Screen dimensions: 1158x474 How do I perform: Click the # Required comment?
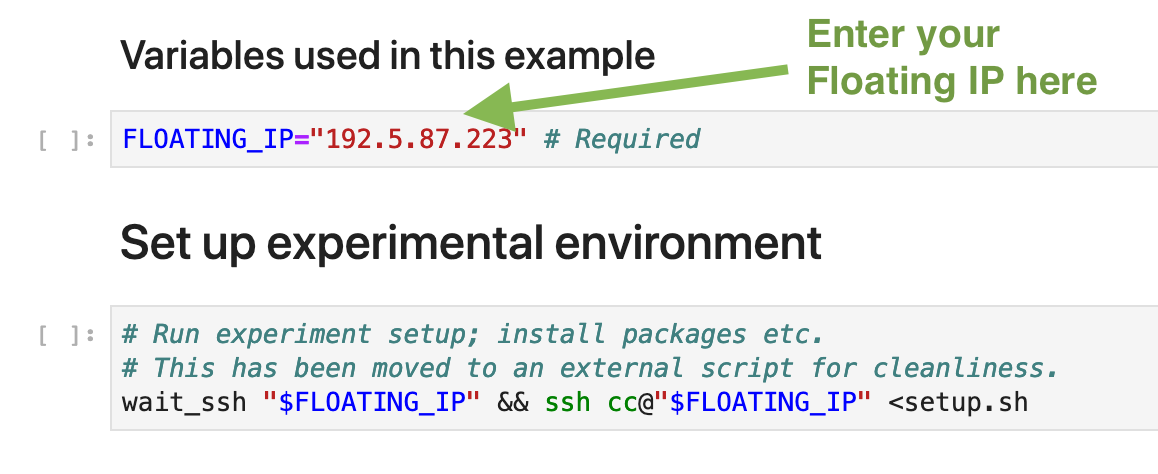[x=622, y=139]
